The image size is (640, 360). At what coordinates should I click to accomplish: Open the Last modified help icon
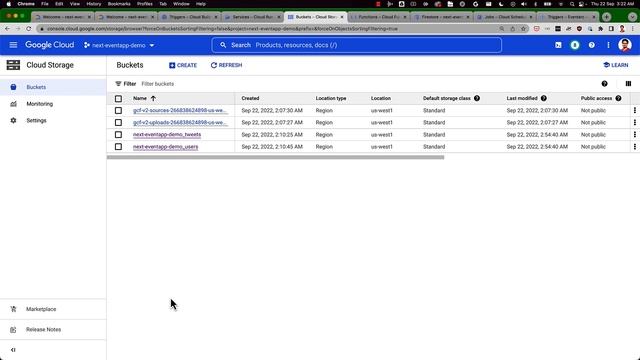point(544,98)
